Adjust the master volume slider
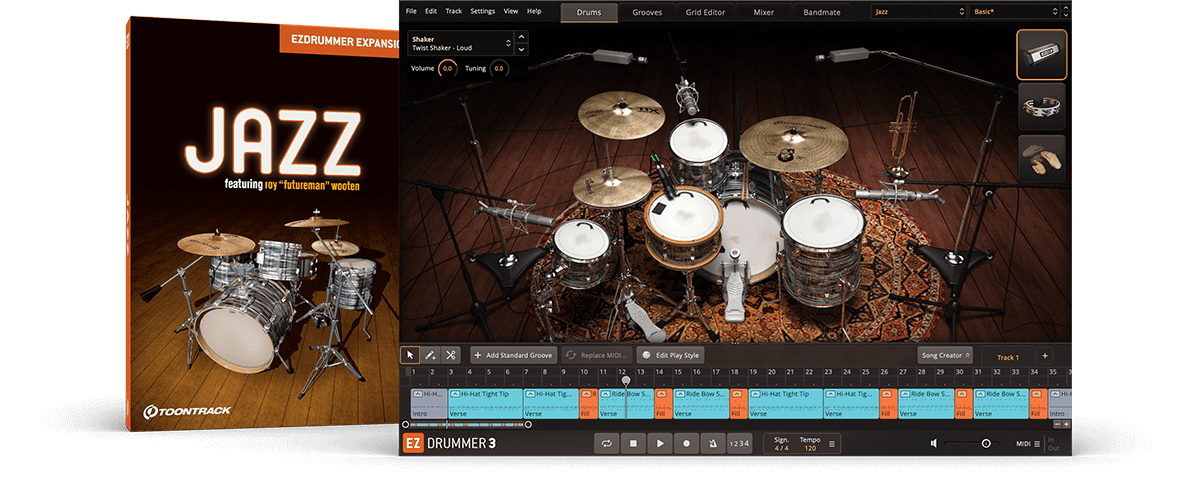 [985, 443]
